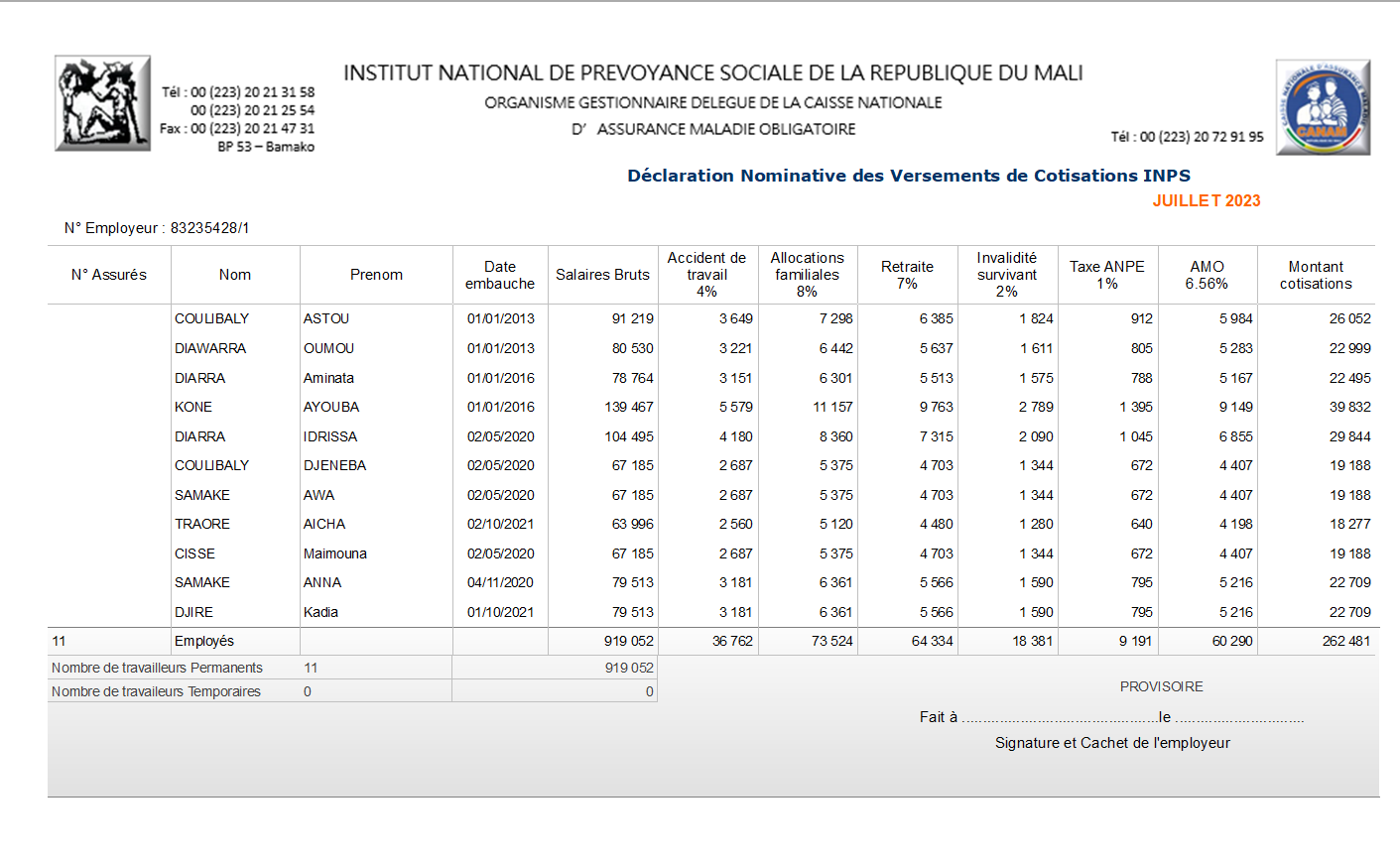1400x861 pixels.
Task: Select the 'Montant cotisations' column header
Action: [x=1316, y=275]
